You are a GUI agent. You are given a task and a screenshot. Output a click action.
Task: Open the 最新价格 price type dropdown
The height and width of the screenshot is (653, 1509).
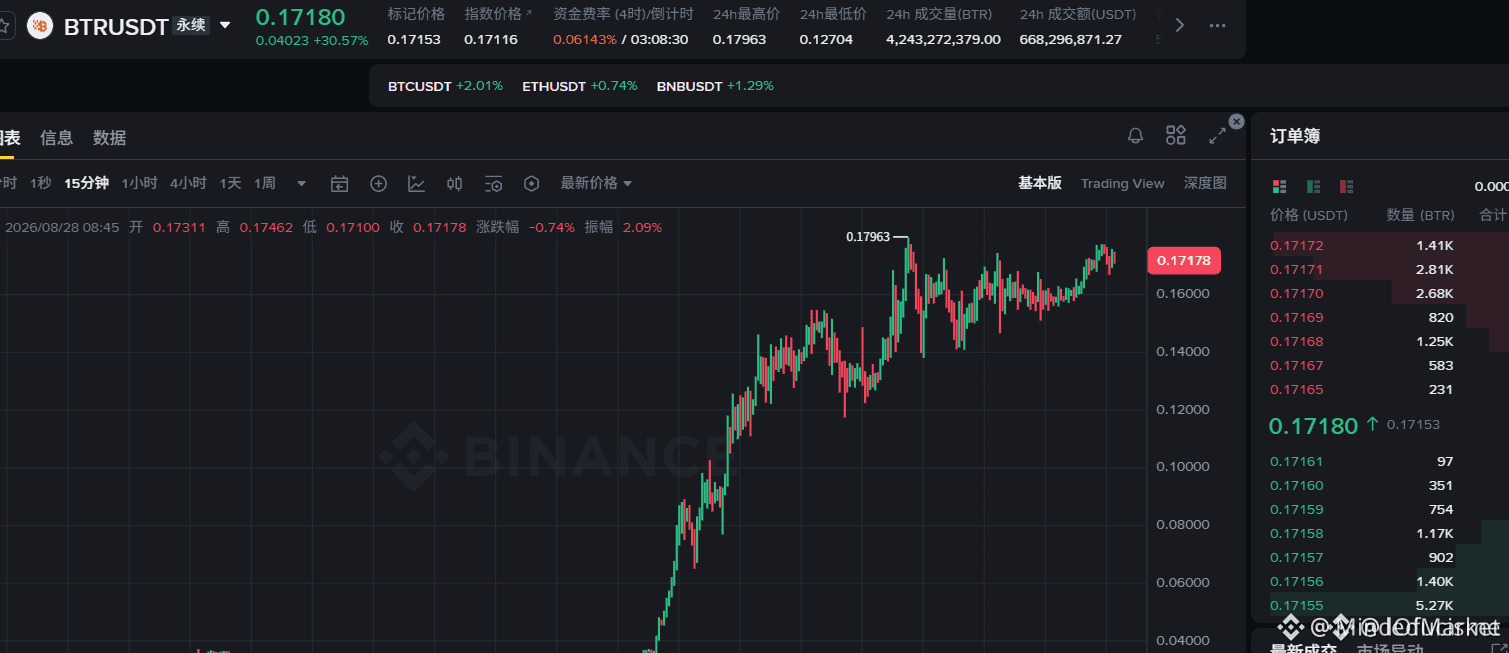(596, 183)
